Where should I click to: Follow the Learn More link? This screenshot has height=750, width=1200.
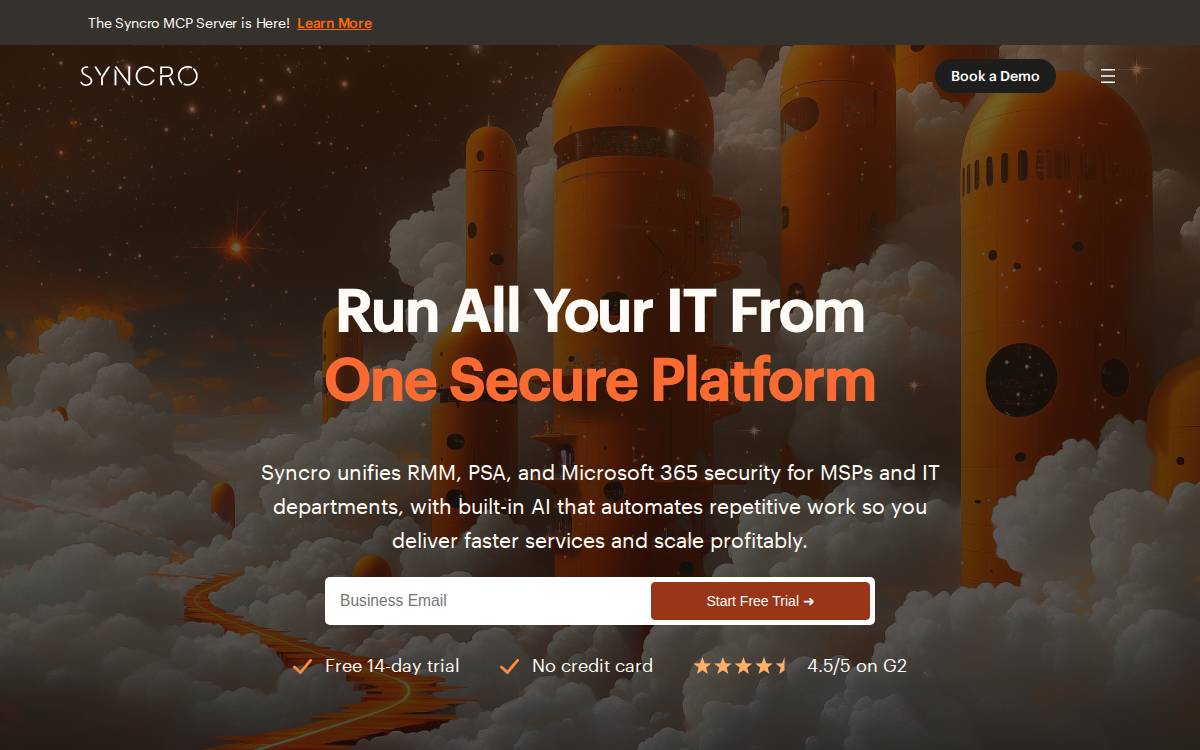(334, 23)
